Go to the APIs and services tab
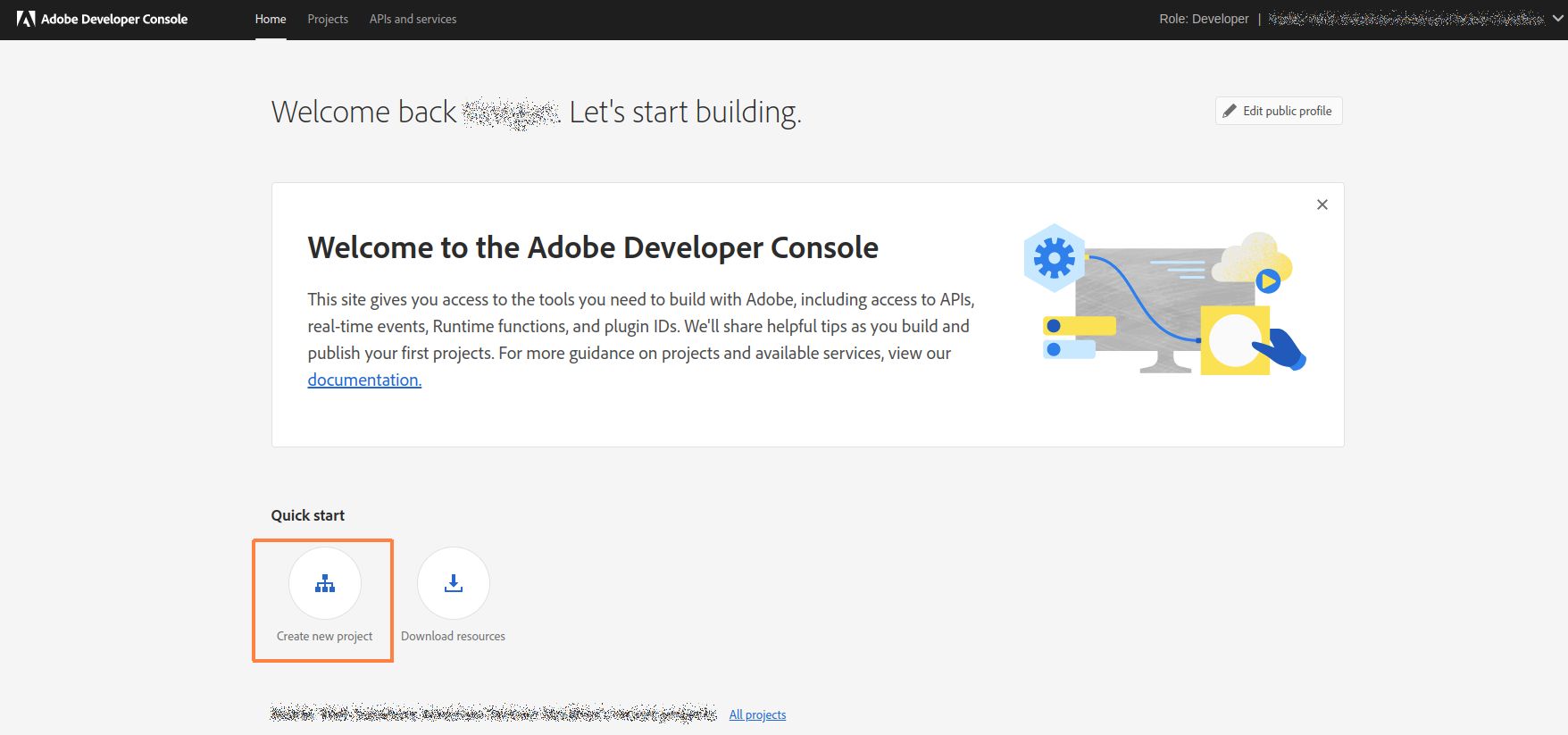 (413, 19)
